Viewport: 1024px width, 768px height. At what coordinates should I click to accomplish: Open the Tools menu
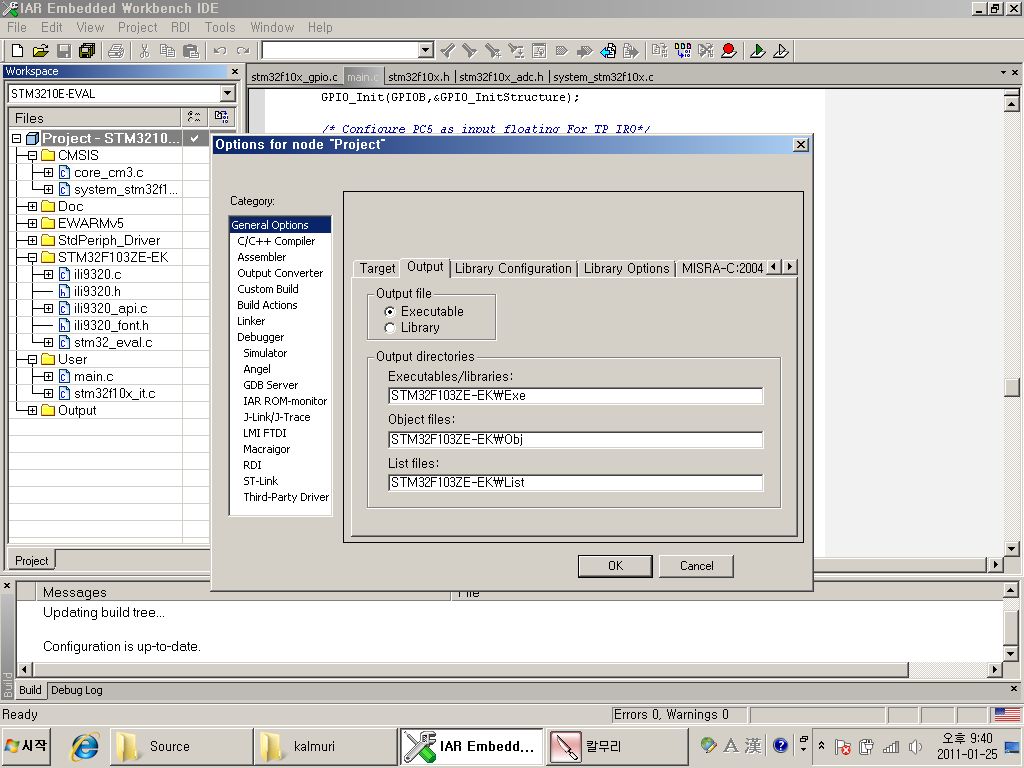[x=219, y=27]
